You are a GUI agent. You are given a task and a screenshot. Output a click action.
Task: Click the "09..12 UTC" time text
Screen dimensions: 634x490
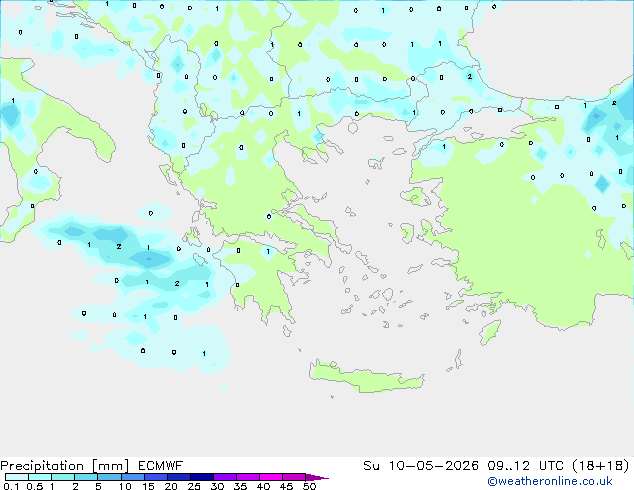pos(526,466)
